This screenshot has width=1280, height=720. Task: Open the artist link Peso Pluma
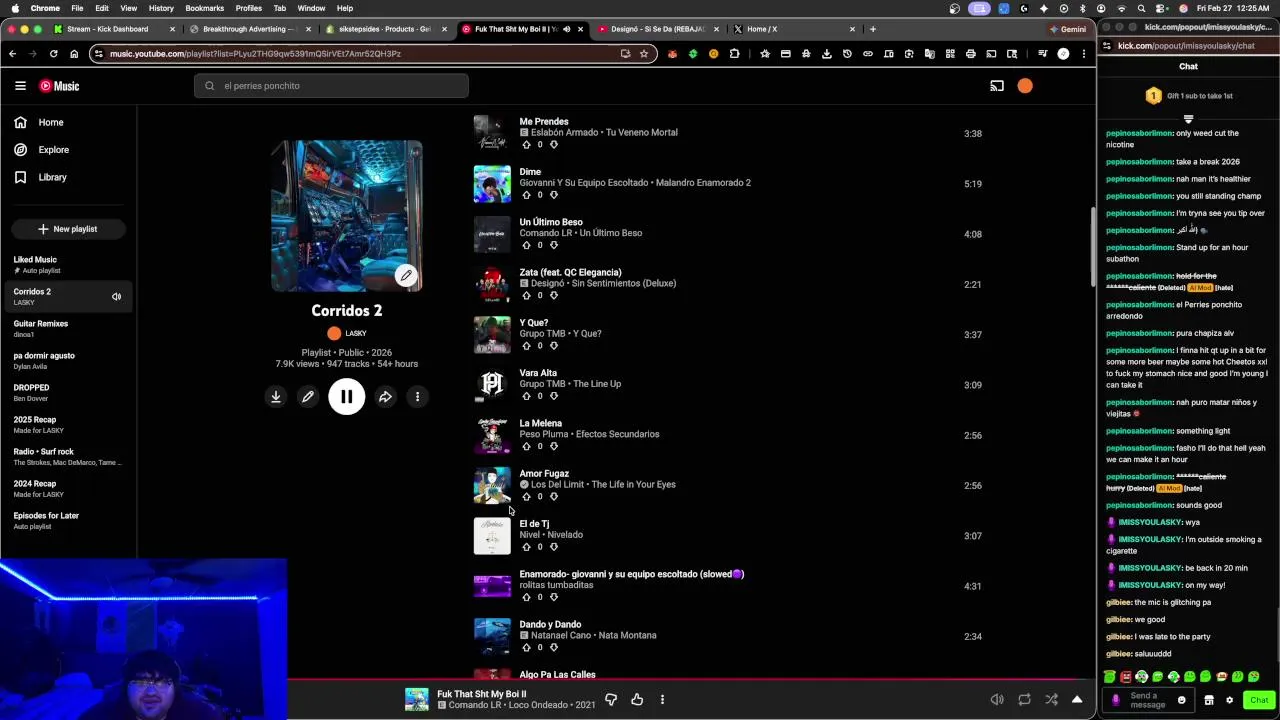pyautogui.click(x=545, y=434)
